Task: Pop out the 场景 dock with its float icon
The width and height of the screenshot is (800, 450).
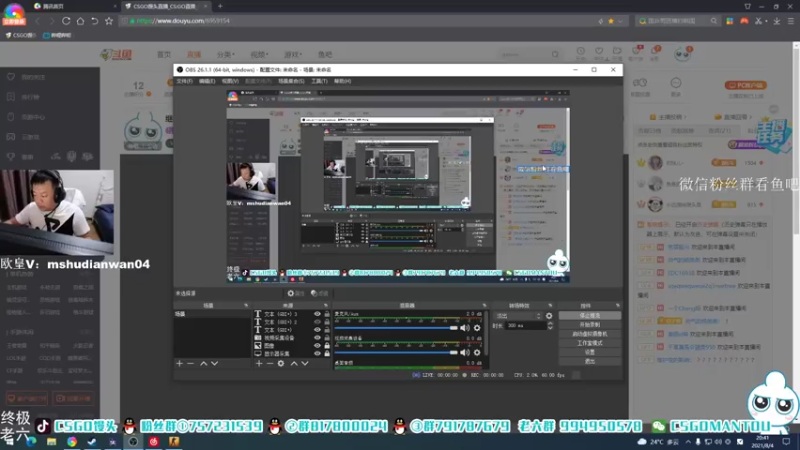Action: click(x=246, y=306)
